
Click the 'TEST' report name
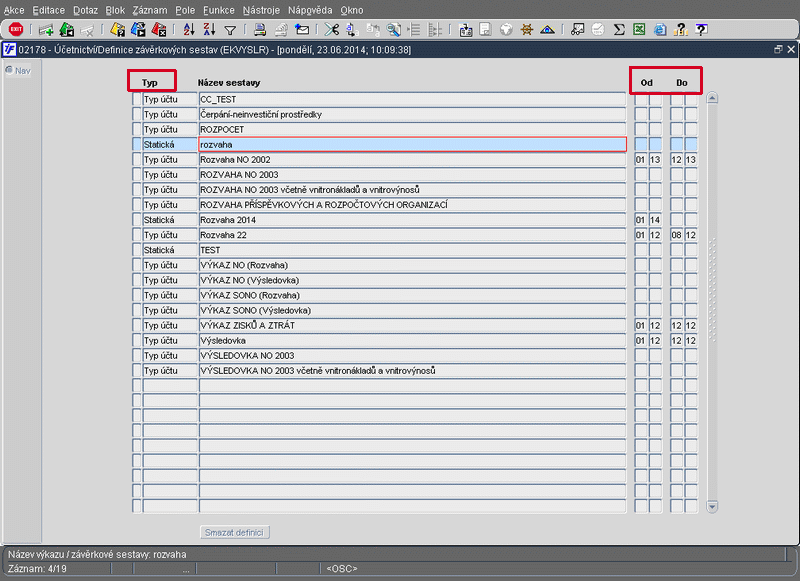pyautogui.click(x=412, y=250)
